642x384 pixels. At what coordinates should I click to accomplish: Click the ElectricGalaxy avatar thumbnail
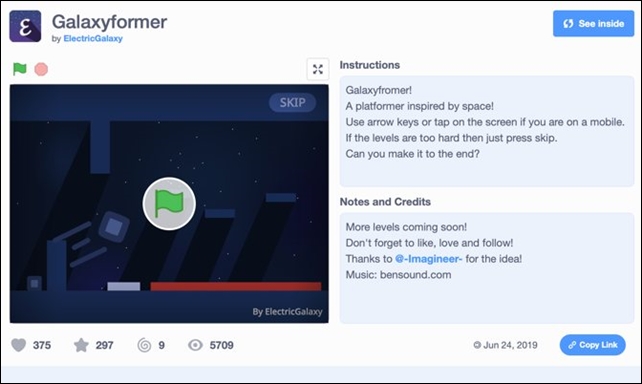click(25, 27)
